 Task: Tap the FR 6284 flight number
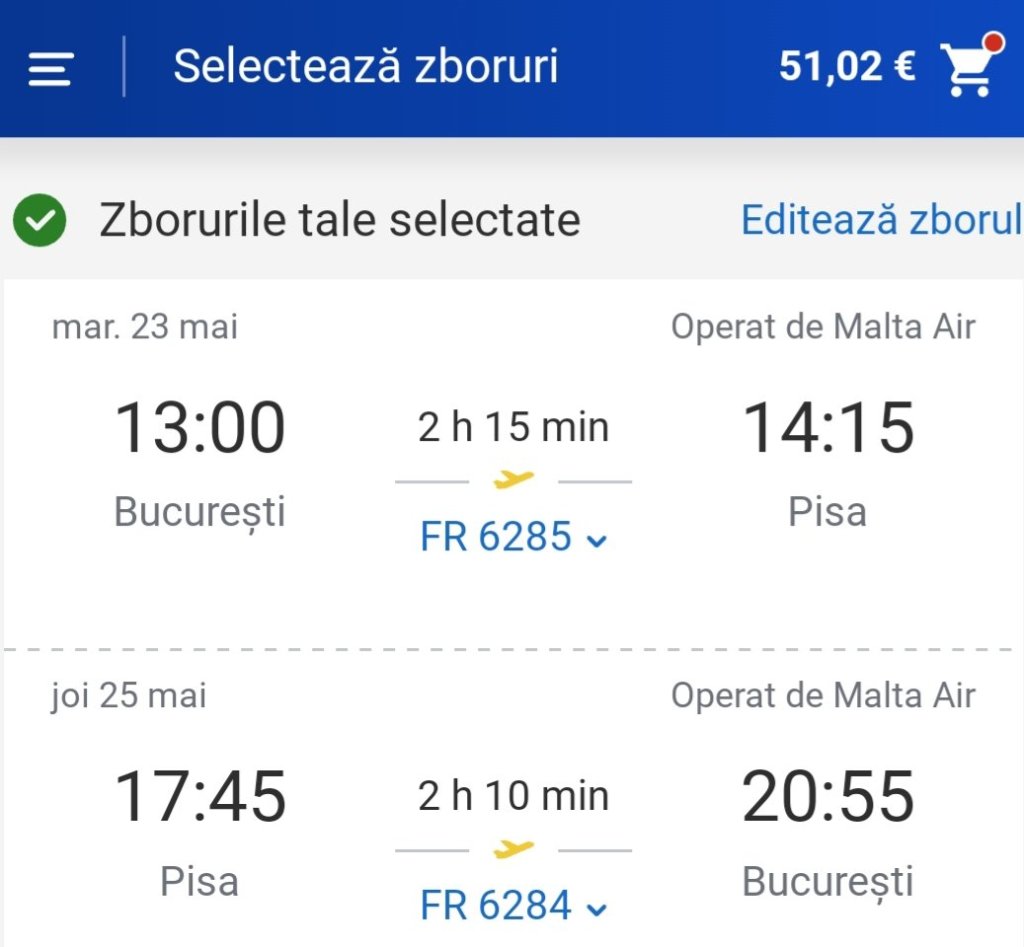[x=496, y=906]
